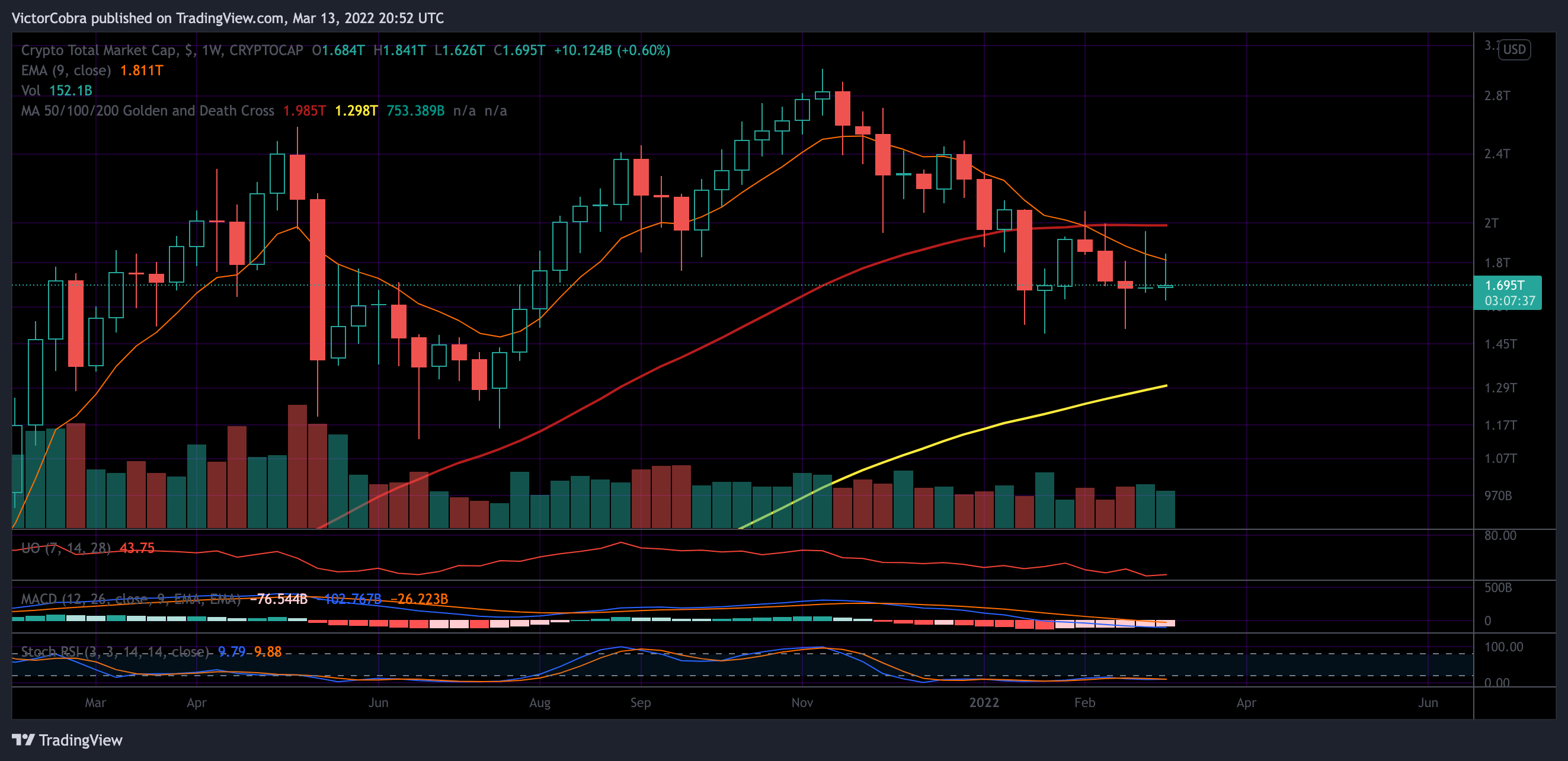
Task: Select the UO (7, 14, 28) indicator label
Action: (x=66, y=548)
